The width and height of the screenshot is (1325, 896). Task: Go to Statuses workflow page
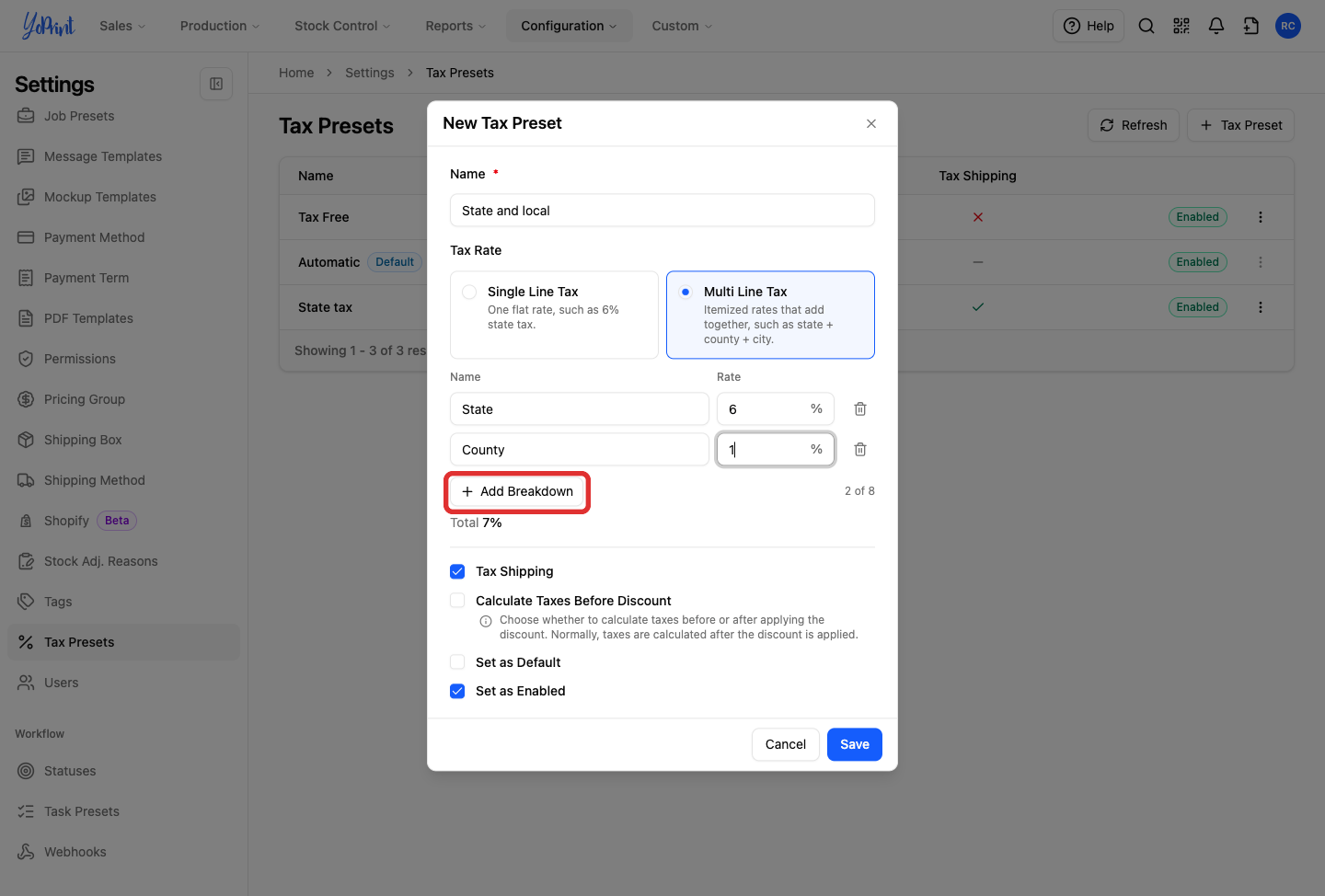click(70, 771)
